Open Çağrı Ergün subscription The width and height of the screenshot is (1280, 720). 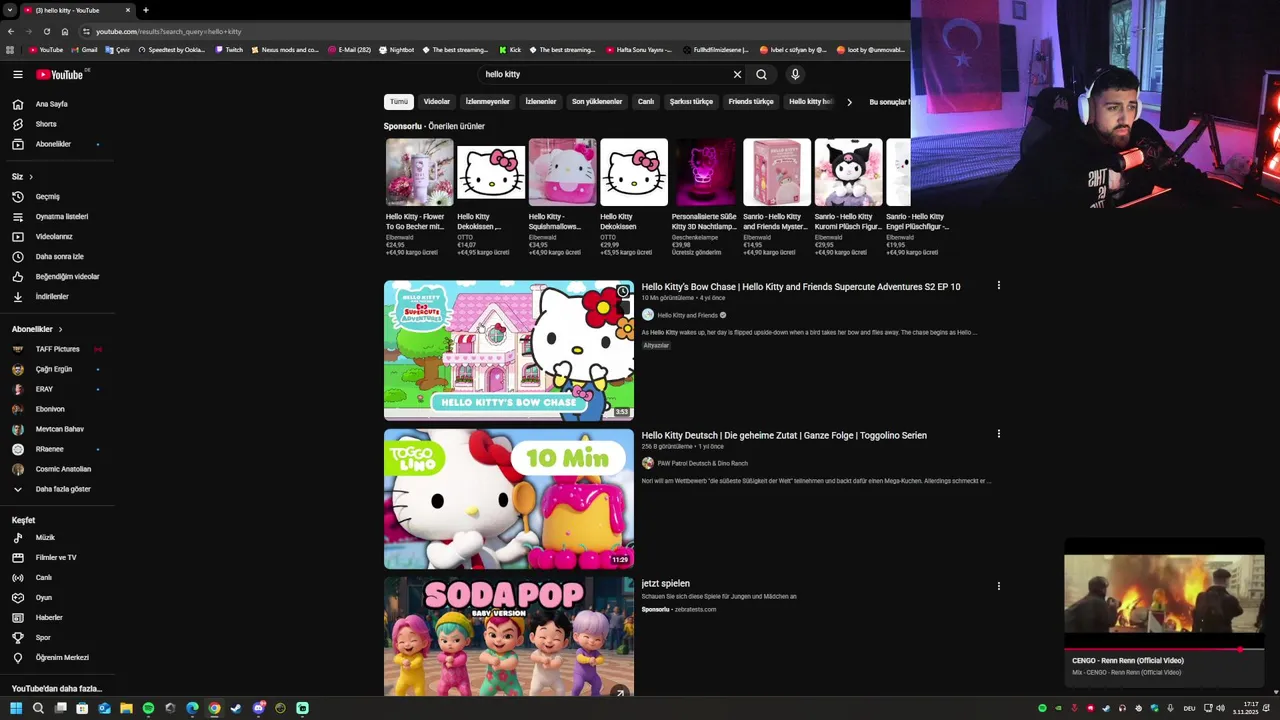(56, 369)
